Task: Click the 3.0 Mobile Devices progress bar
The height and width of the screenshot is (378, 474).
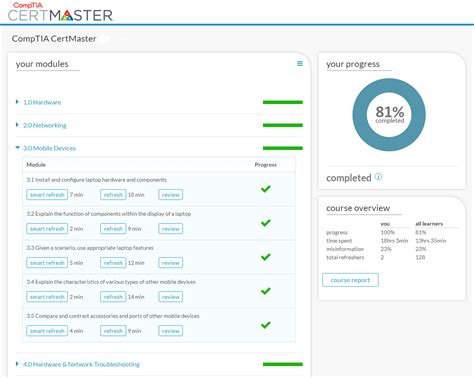Action: pyautogui.click(x=283, y=148)
